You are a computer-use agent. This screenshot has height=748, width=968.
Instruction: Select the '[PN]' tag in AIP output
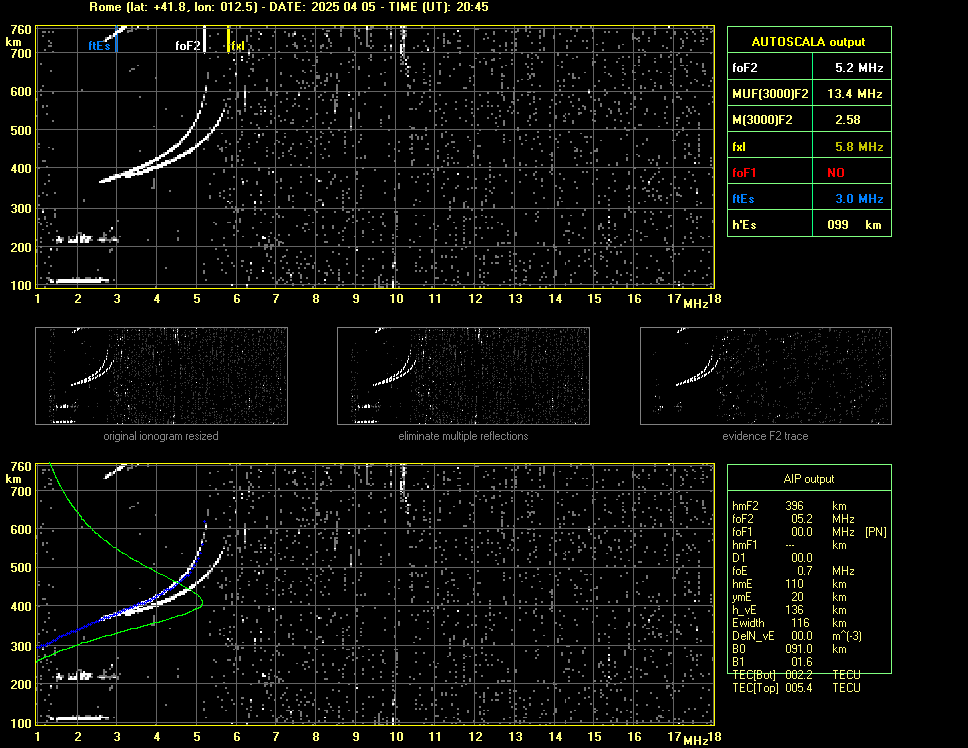[x=876, y=532]
